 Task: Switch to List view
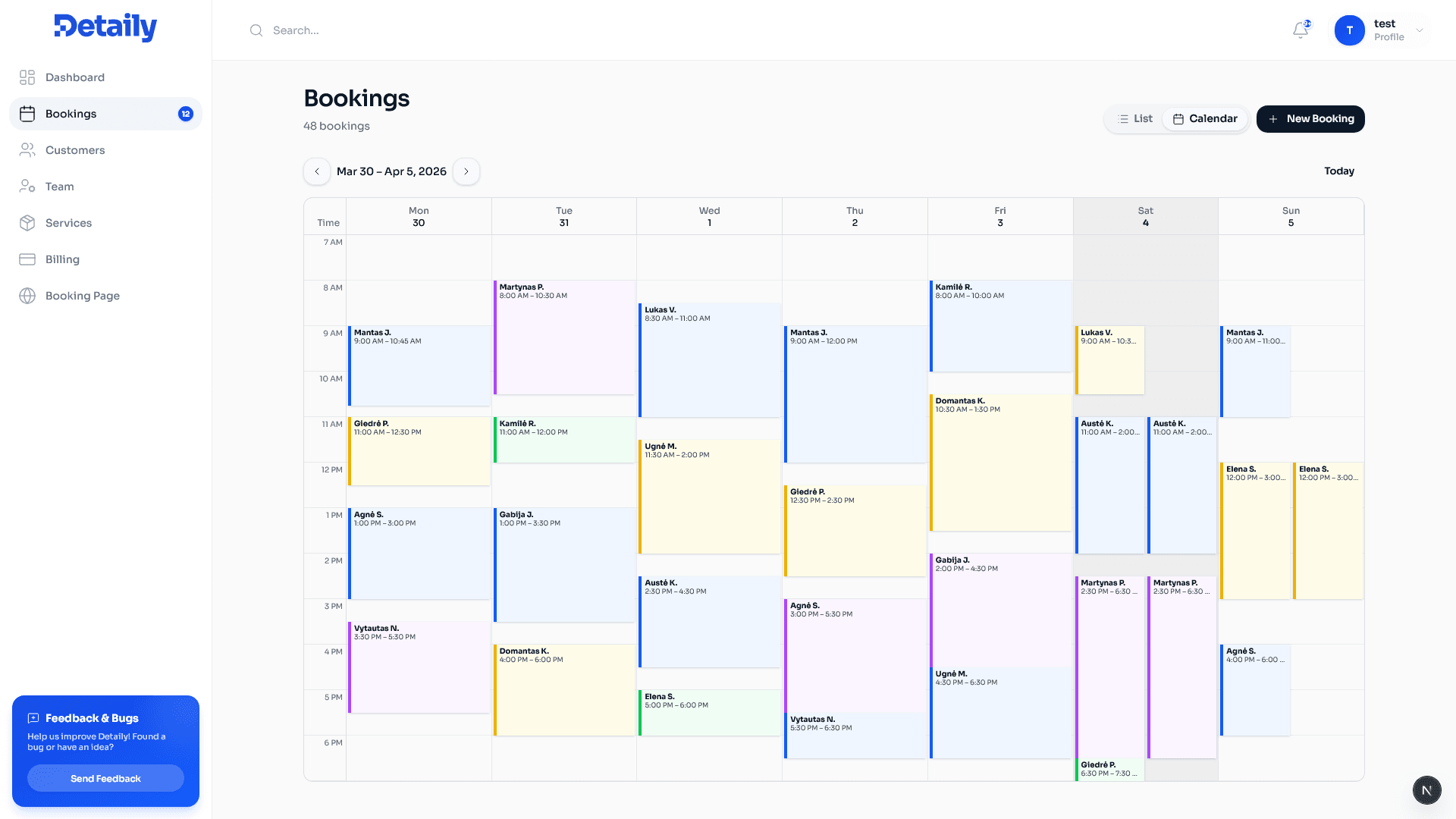point(1134,118)
